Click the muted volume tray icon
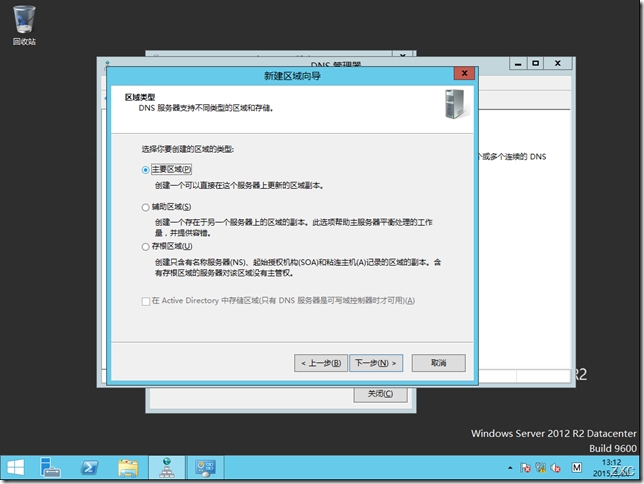 point(556,468)
